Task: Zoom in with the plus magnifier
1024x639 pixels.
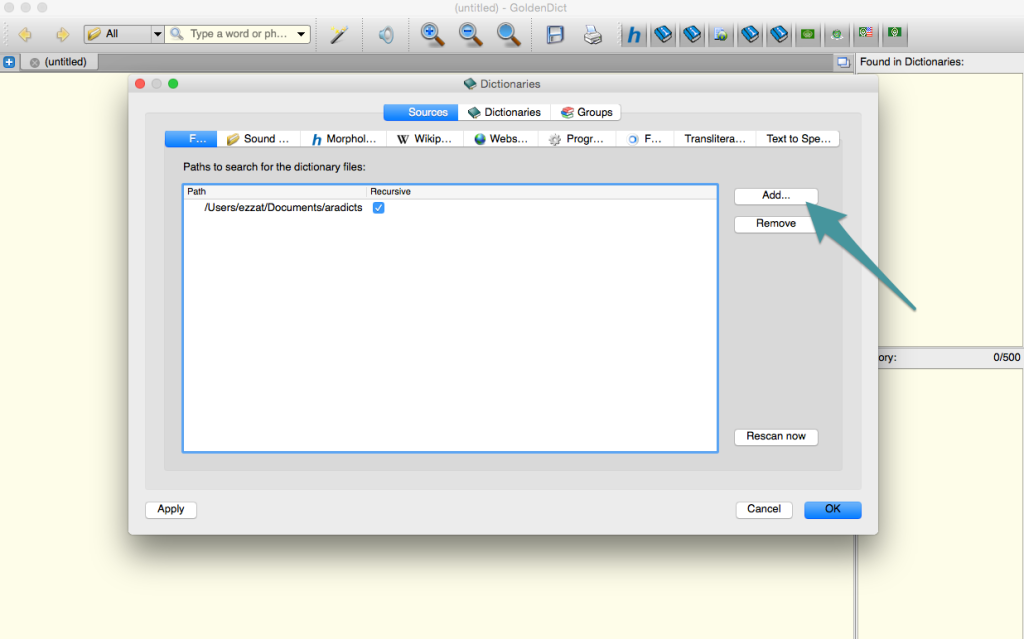Action: tap(432, 34)
